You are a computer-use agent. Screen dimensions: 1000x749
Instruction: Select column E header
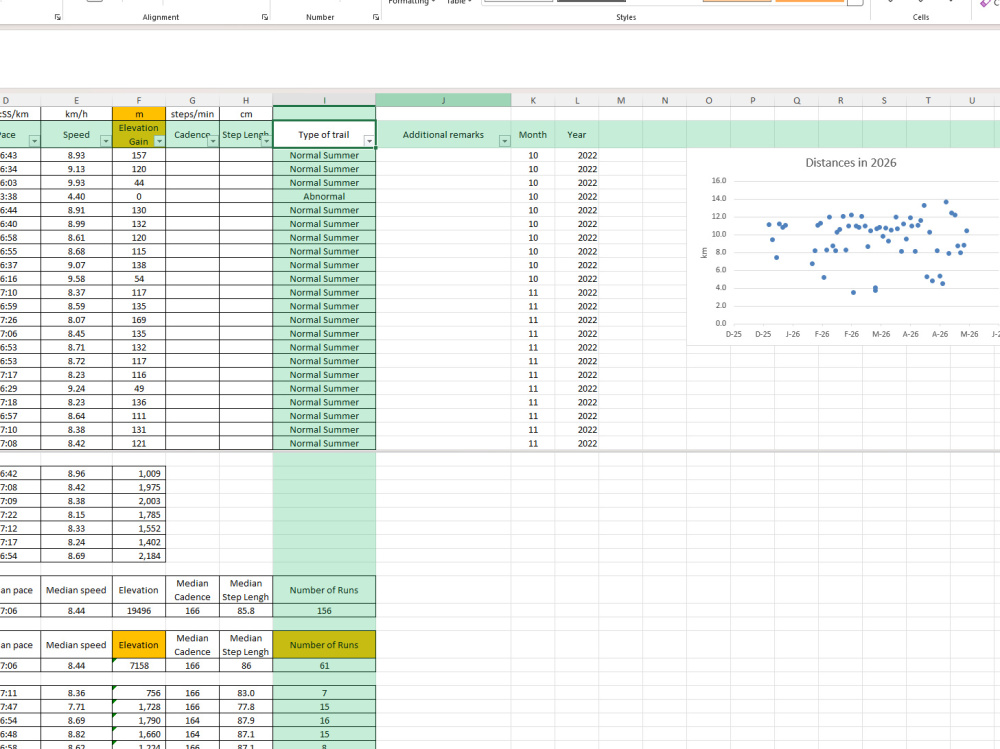coord(77,100)
